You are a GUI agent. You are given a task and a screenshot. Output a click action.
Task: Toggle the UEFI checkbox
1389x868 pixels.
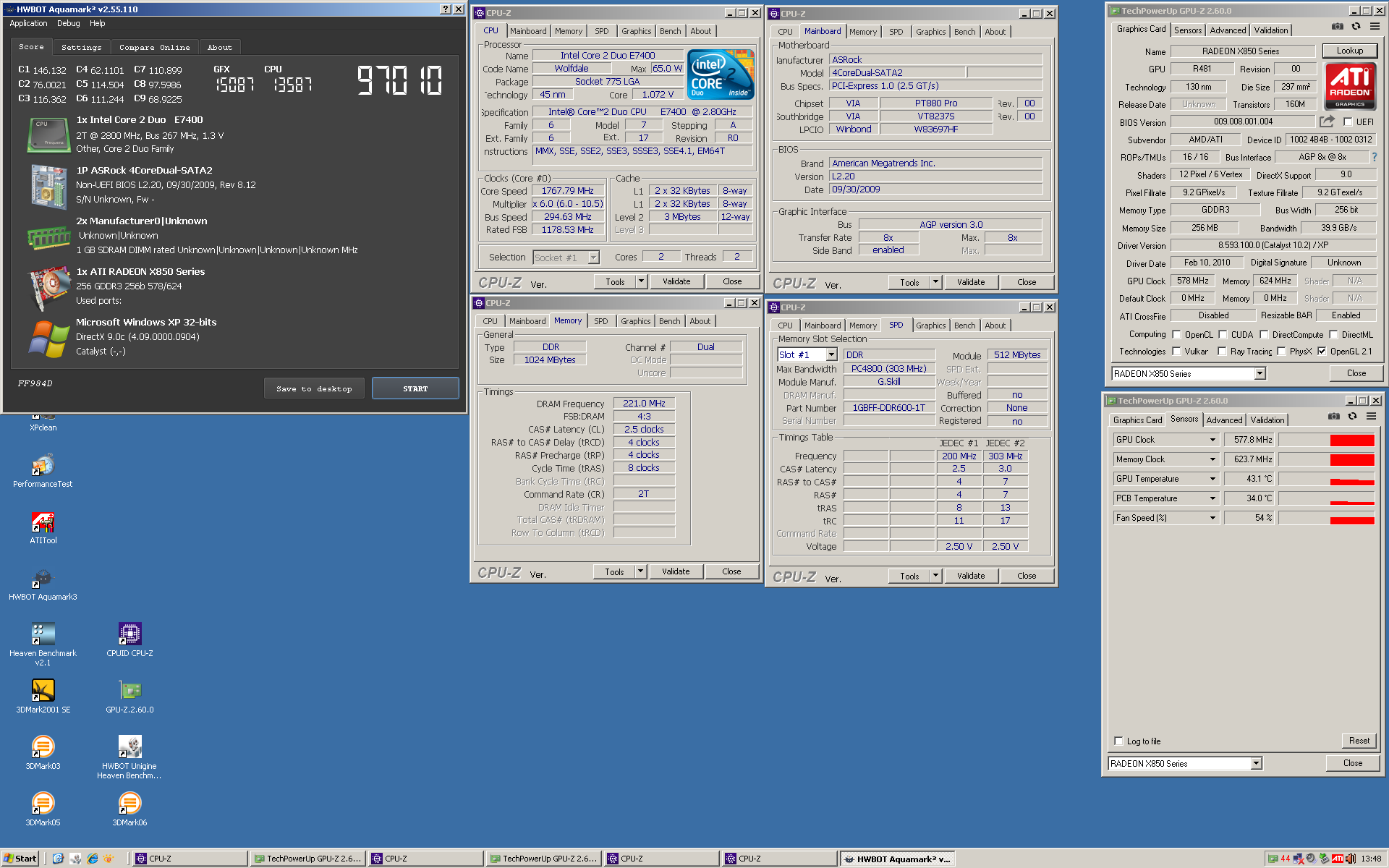point(1348,122)
